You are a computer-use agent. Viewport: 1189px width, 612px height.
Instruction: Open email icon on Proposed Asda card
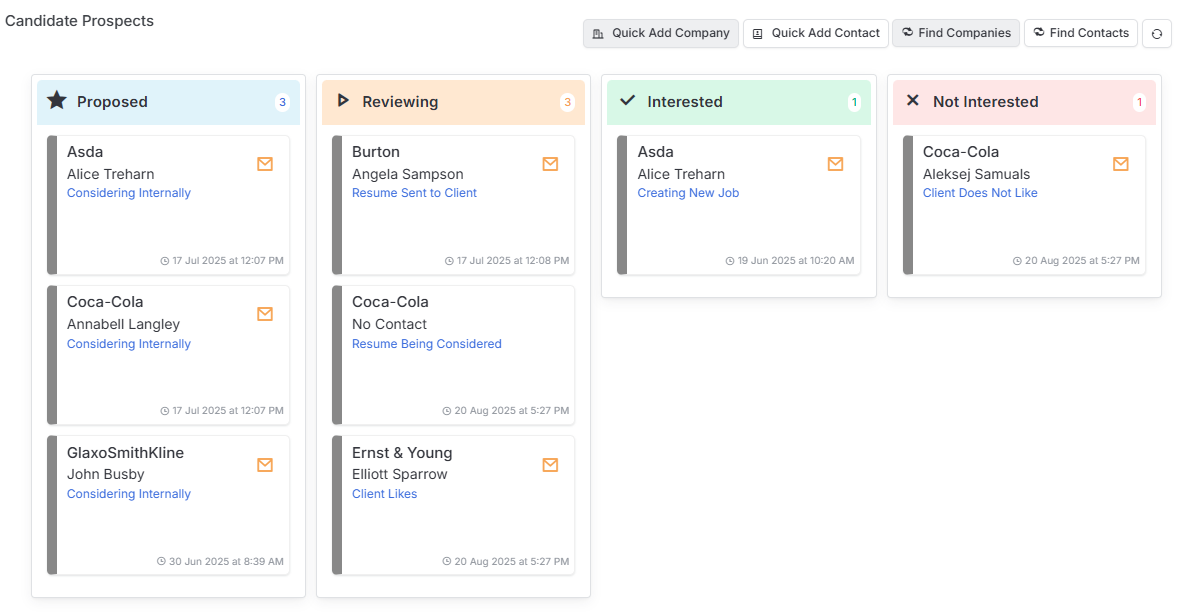[x=265, y=164]
